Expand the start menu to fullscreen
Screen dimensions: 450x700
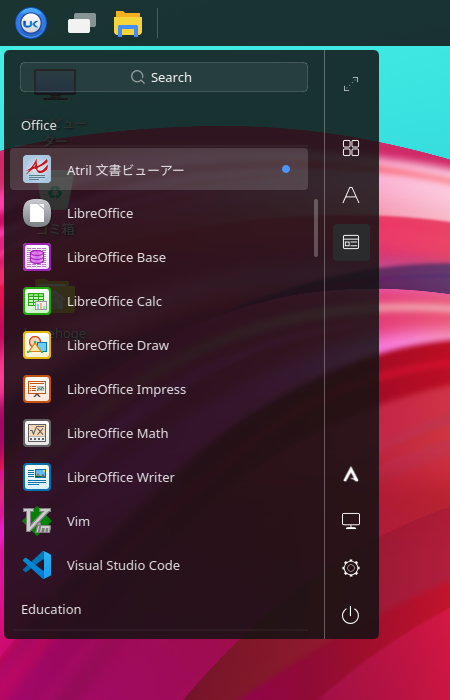pyautogui.click(x=351, y=83)
